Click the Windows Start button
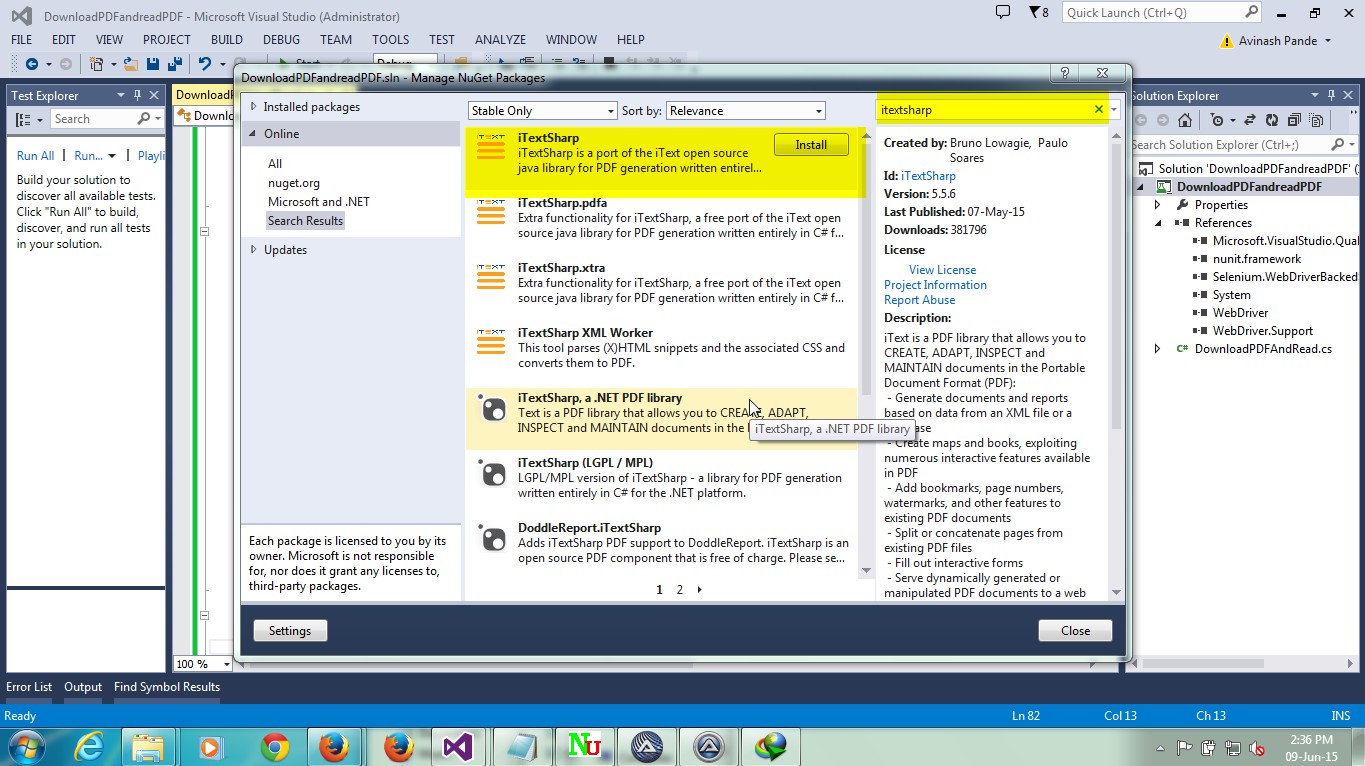Viewport: 1365px width, 766px height. [25, 746]
